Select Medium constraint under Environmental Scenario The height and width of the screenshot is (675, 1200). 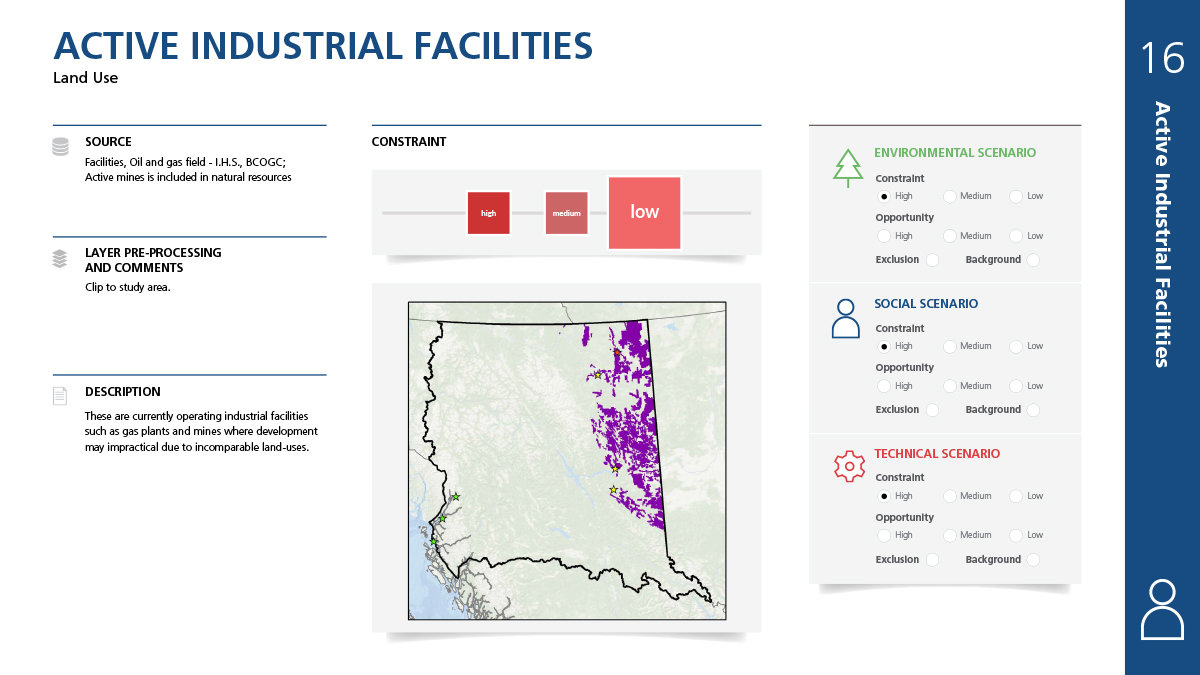pos(949,196)
